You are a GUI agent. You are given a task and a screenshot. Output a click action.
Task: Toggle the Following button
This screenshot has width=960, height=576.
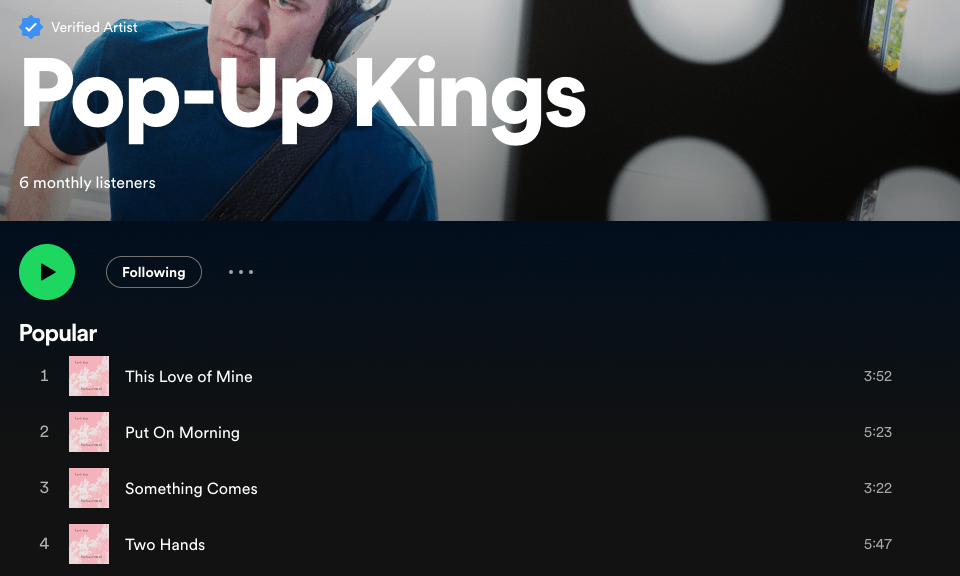tap(154, 272)
